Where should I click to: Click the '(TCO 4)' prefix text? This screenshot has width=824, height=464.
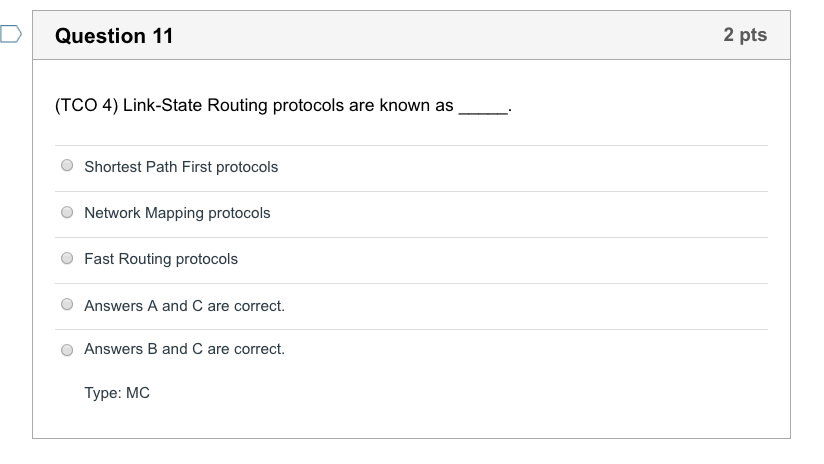(x=85, y=106)
